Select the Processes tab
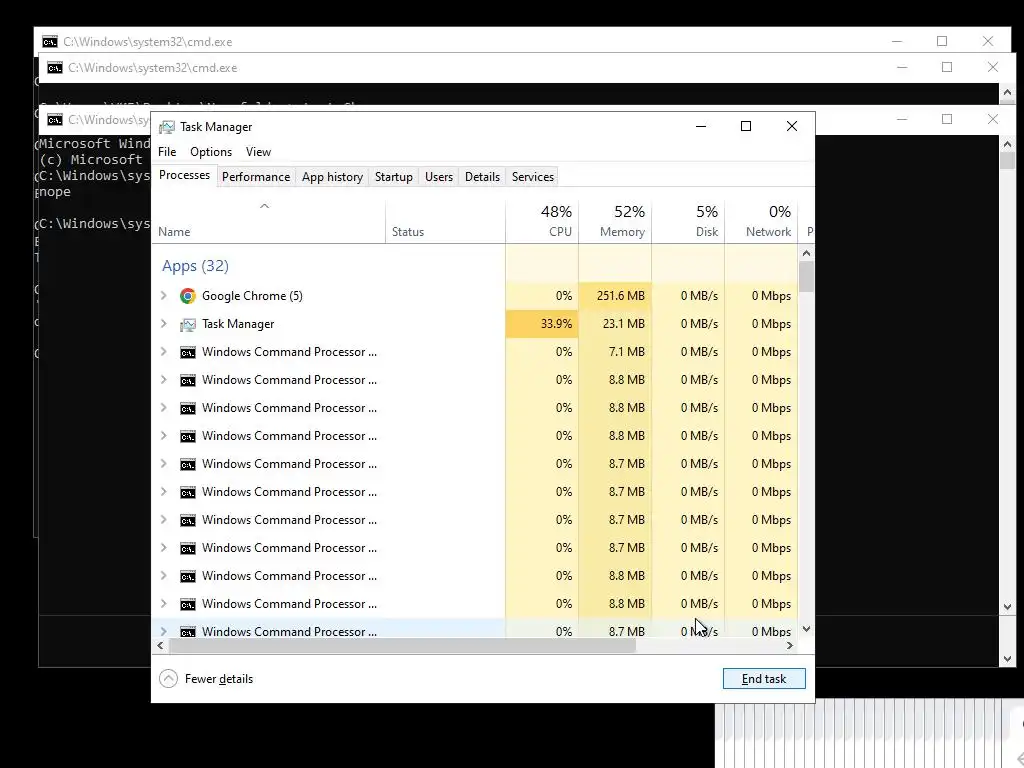Screen dimensions: 1024x768 [184, 175]
